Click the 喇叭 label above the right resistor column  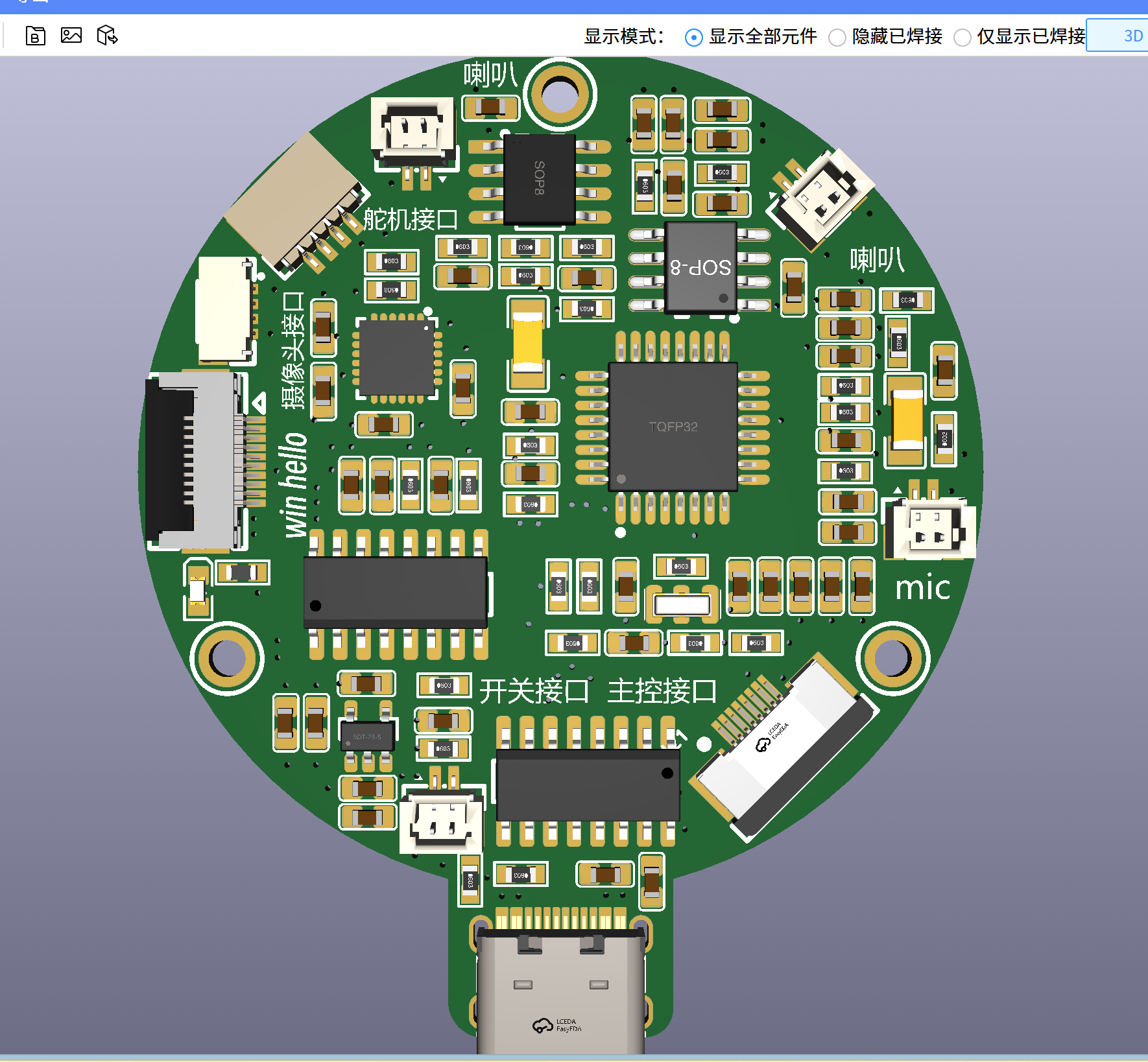[x=877, y=259]
